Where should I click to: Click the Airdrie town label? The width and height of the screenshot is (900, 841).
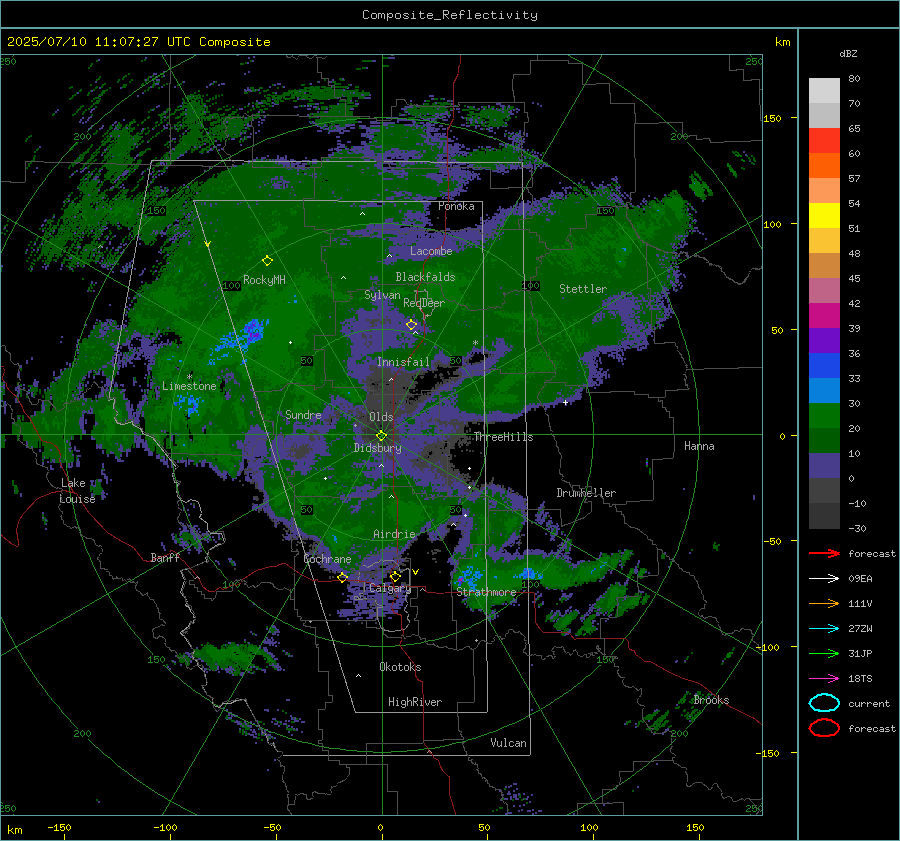pos(394,534)
